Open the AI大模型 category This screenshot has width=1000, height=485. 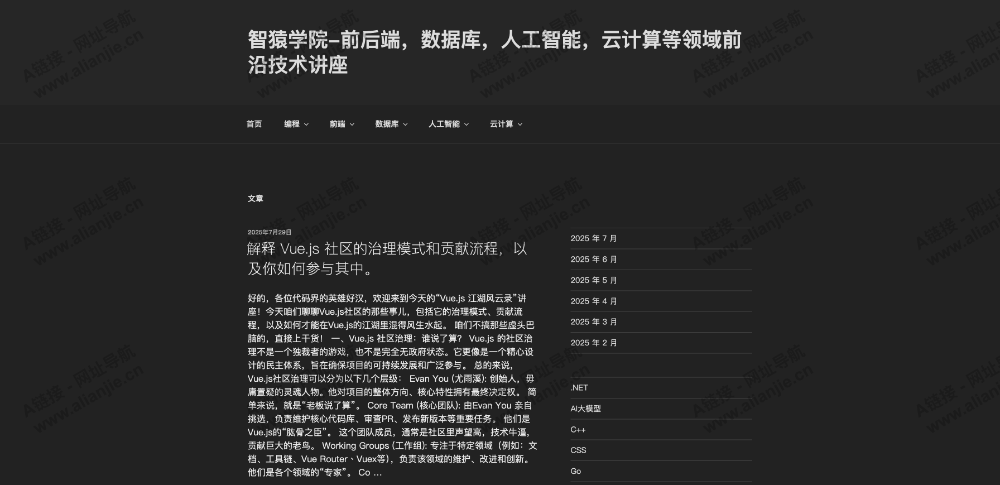pos(585,409)
